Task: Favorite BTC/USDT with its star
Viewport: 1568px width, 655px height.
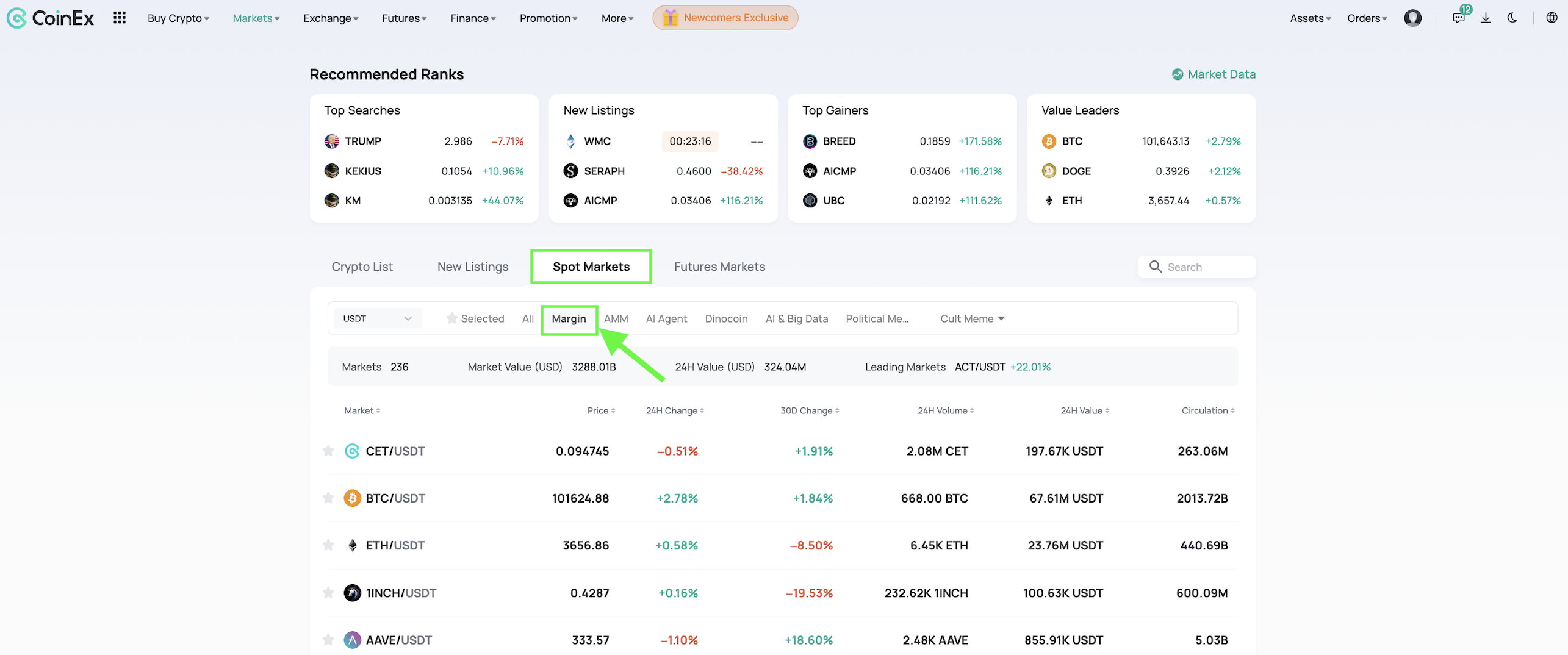Action: (x=328, y=498)
